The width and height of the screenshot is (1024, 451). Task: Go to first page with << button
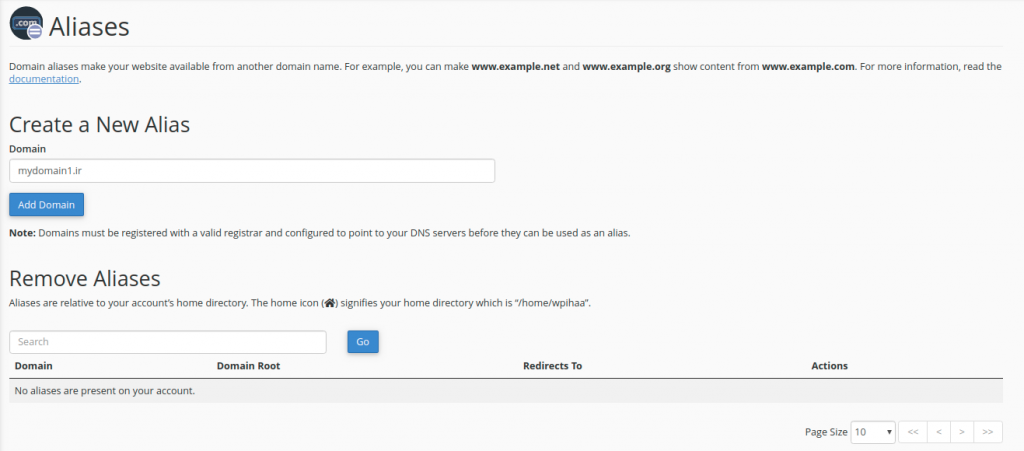pyautogui.click(x=913, y=432)
